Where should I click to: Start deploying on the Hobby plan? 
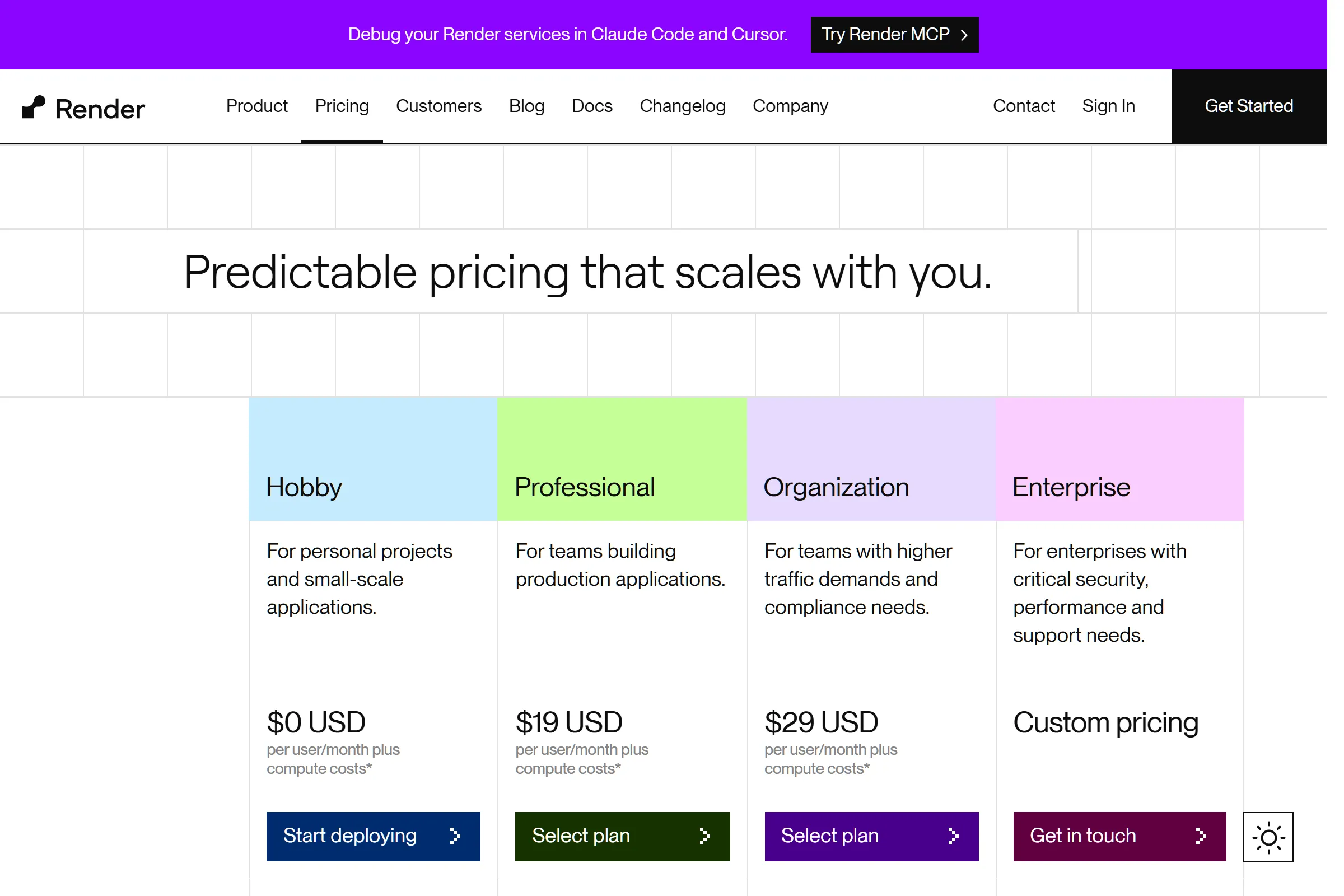(372, 836)
